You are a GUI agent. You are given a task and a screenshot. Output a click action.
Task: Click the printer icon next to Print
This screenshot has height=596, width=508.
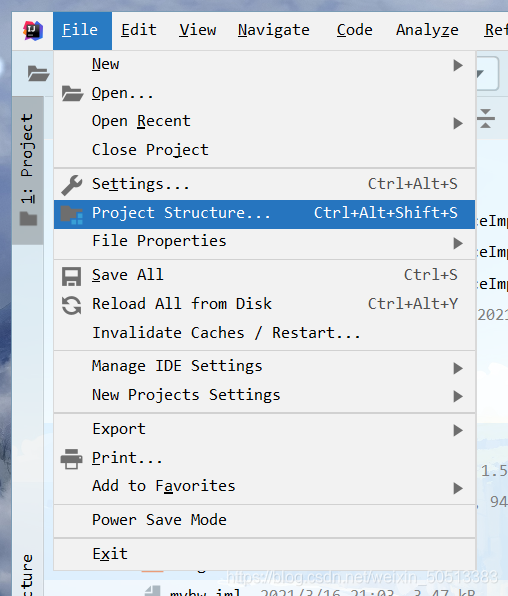tap(71, 459)
